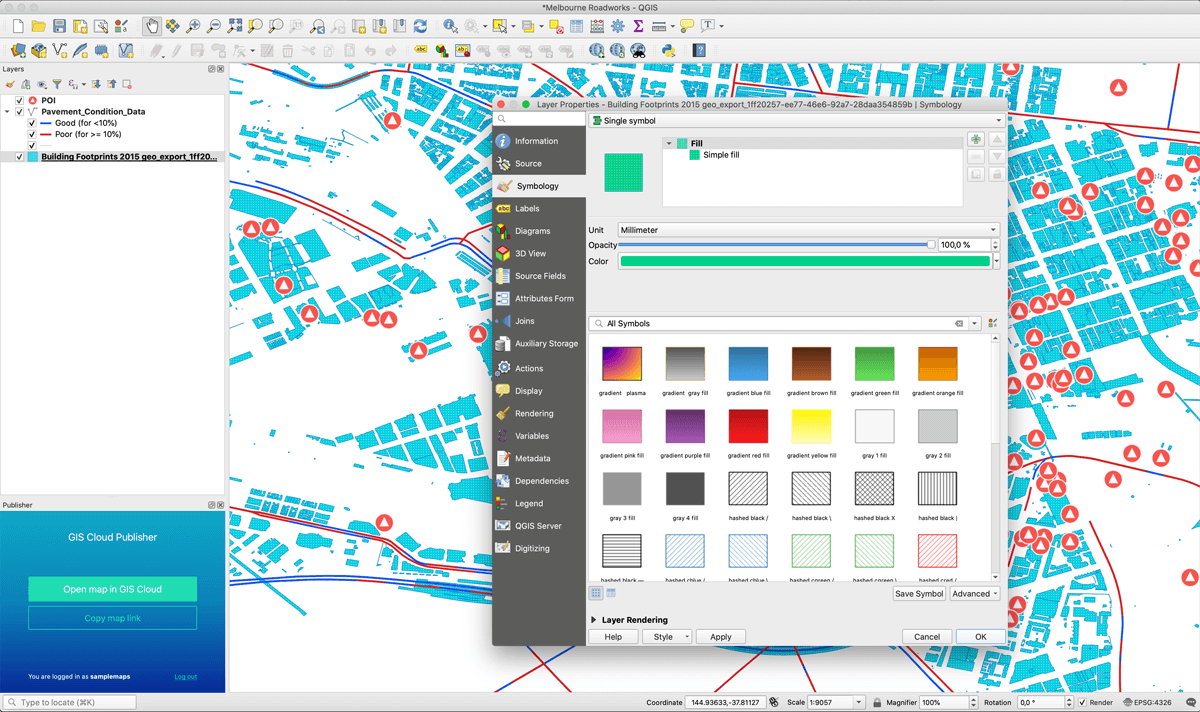Expand the Layer Rendering section
The height and width of the screenshot is (712, 1200).
coord(594,620)
